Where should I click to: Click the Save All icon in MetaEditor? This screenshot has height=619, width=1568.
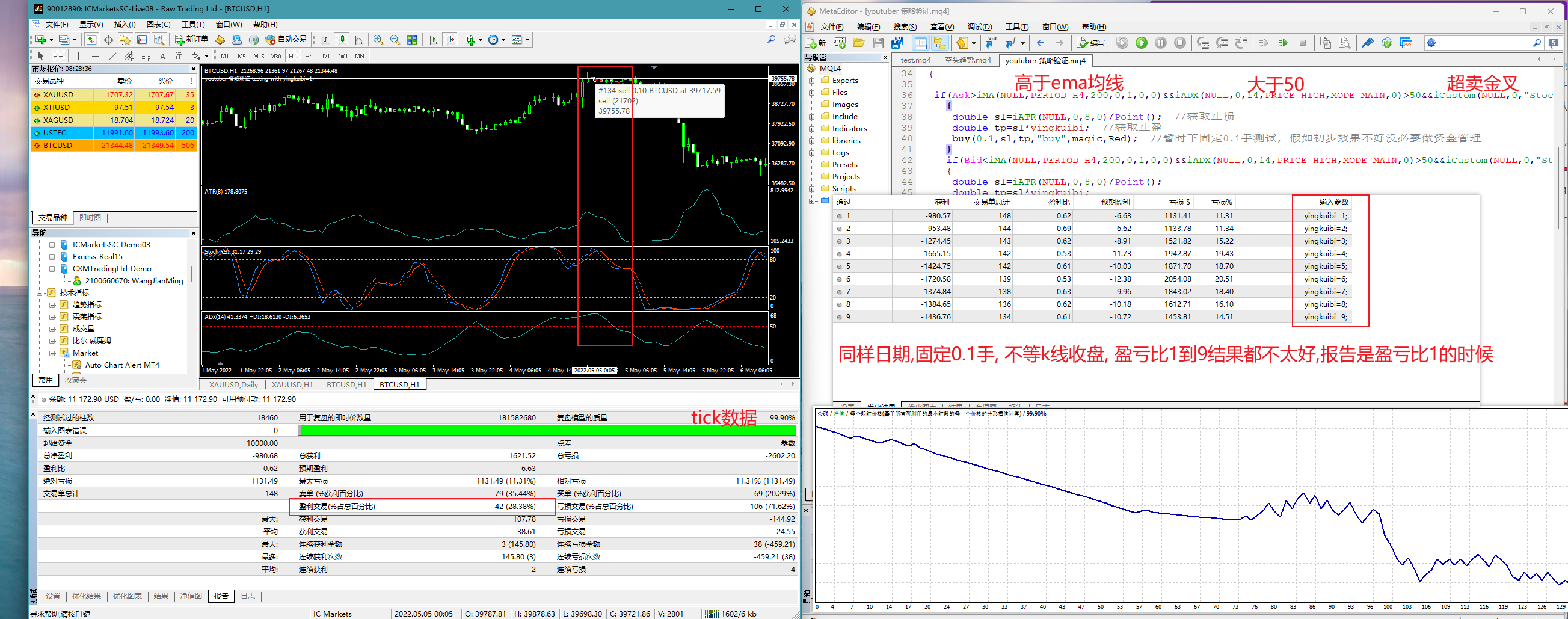[897, 43]
